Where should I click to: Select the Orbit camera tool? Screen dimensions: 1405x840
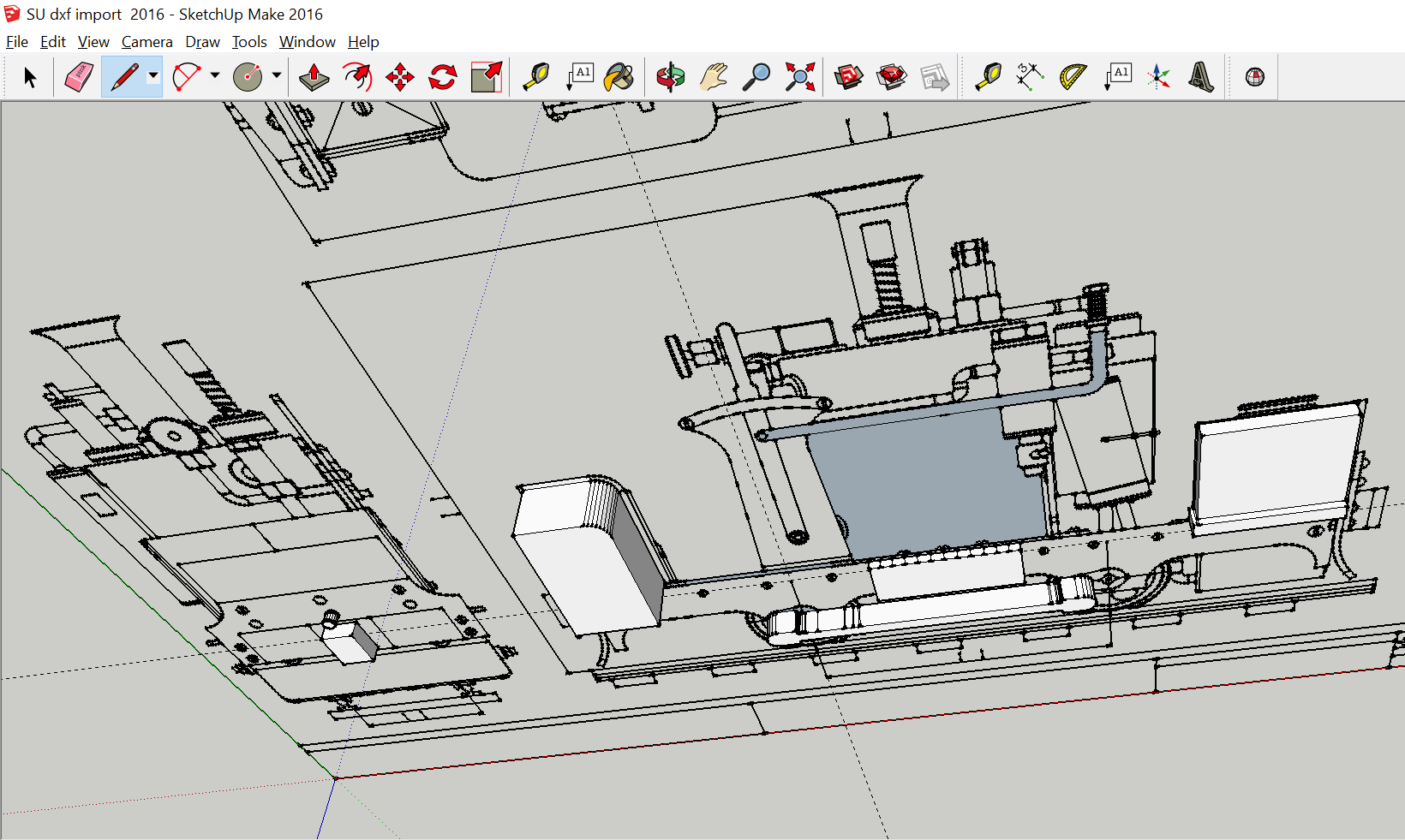click(671, 77)
